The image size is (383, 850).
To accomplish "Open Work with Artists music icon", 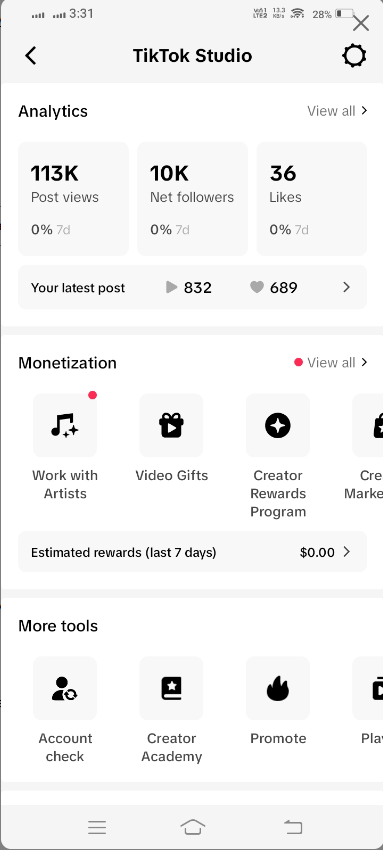I will 65,425.
